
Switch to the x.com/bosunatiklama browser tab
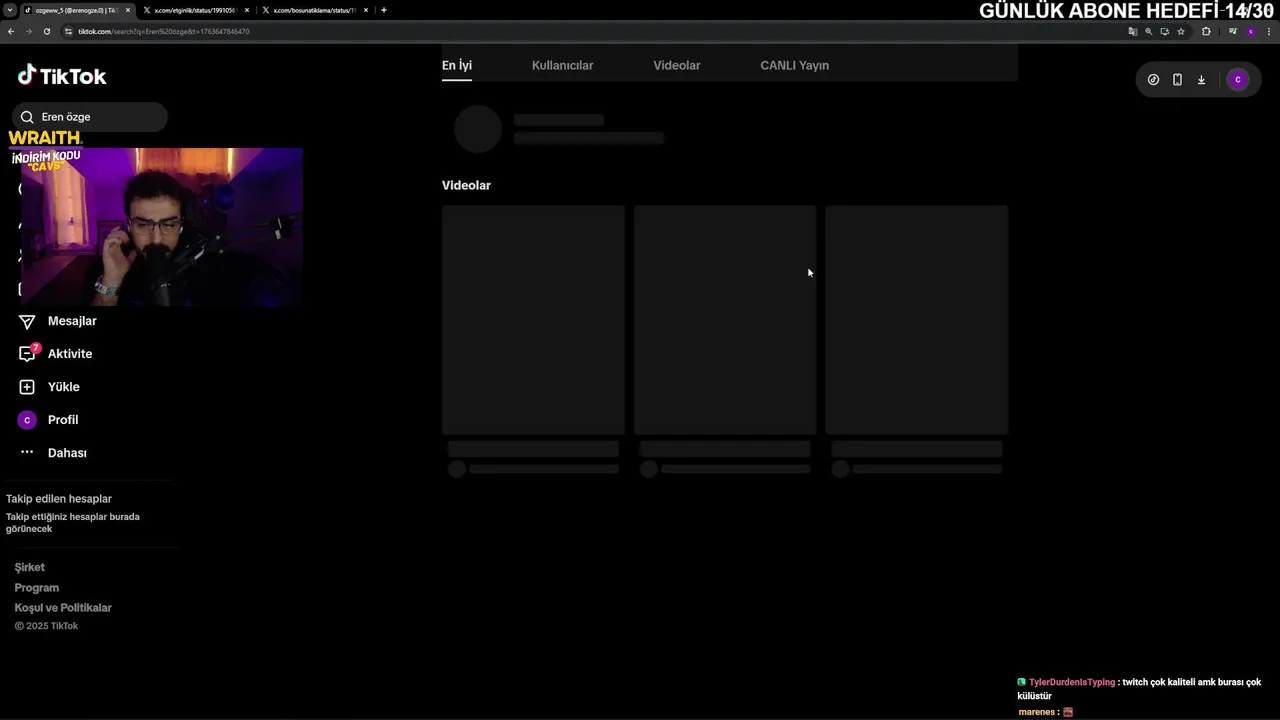[314, 10]
